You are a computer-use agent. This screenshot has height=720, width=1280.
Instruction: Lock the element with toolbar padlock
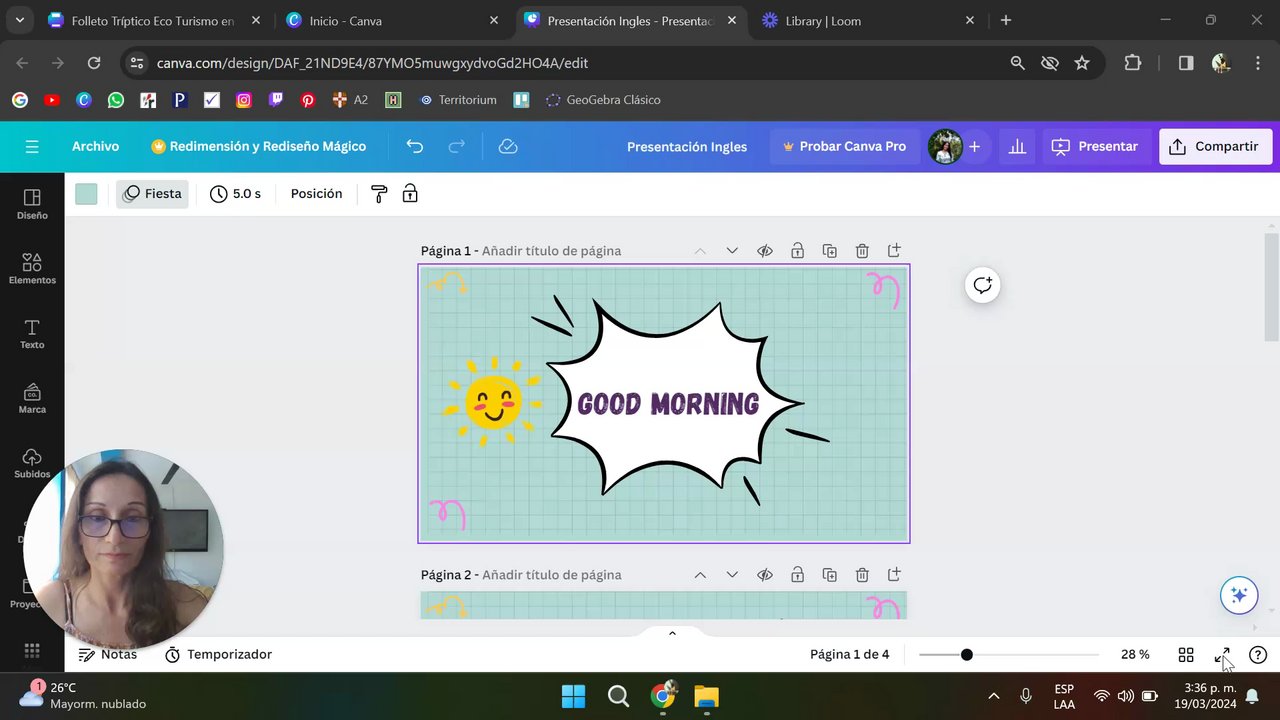click(410, 194)
